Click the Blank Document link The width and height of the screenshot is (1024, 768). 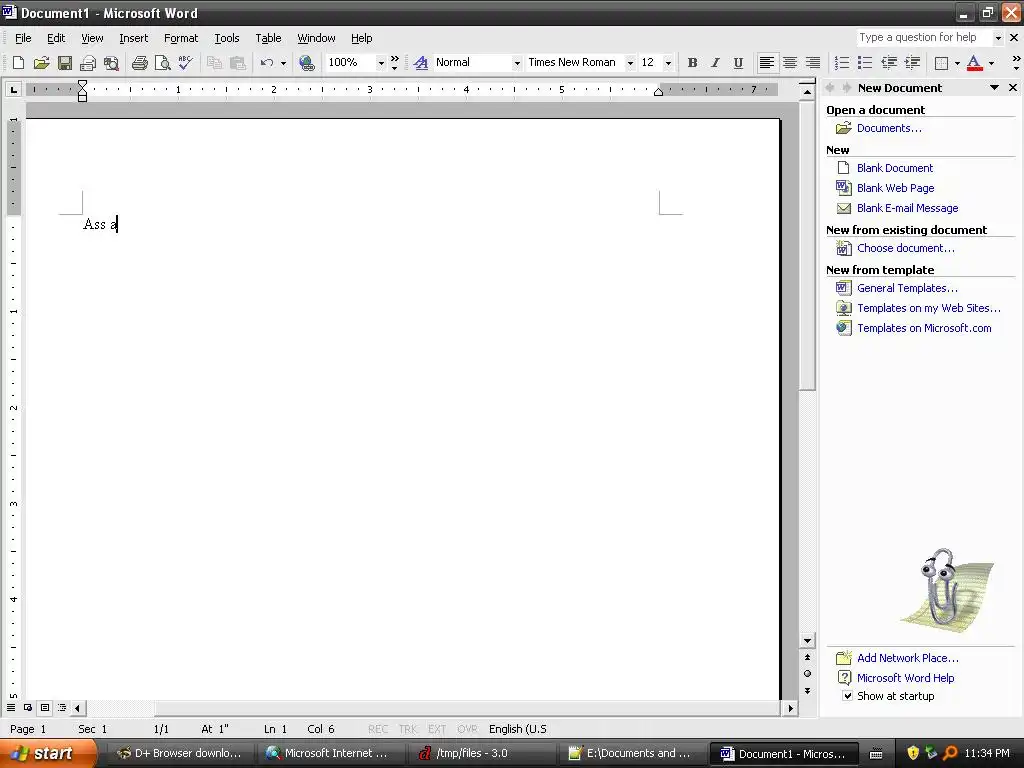point(895,168)
